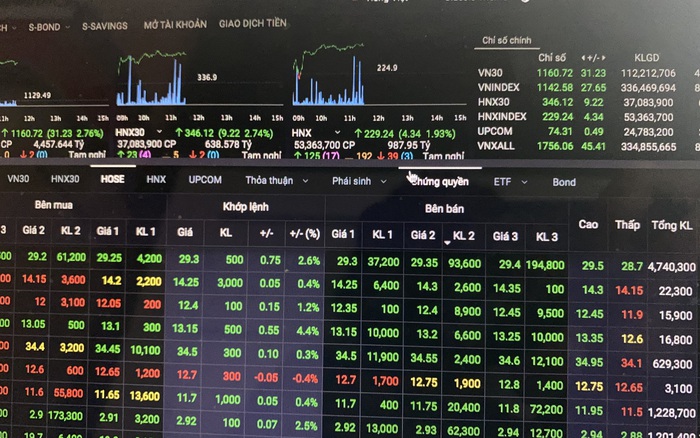This screenshot has height=438, width=700.
Task: Expand the Phái sinh dropdown
Action: point(359,182)
